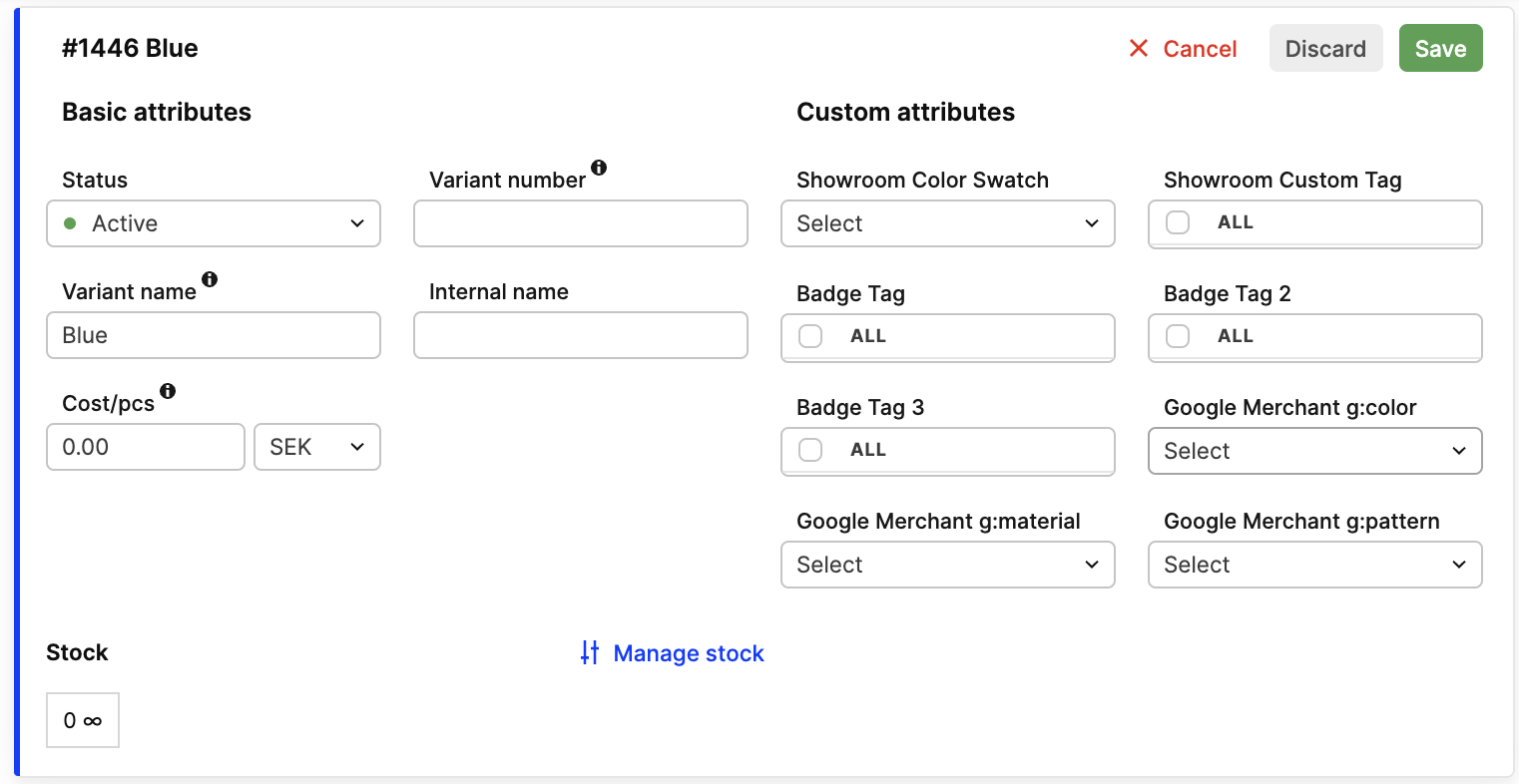Toggle the ALL checkbox under Badge Tag 3
Screen dimensions: 1519x784
click(810, 450)
